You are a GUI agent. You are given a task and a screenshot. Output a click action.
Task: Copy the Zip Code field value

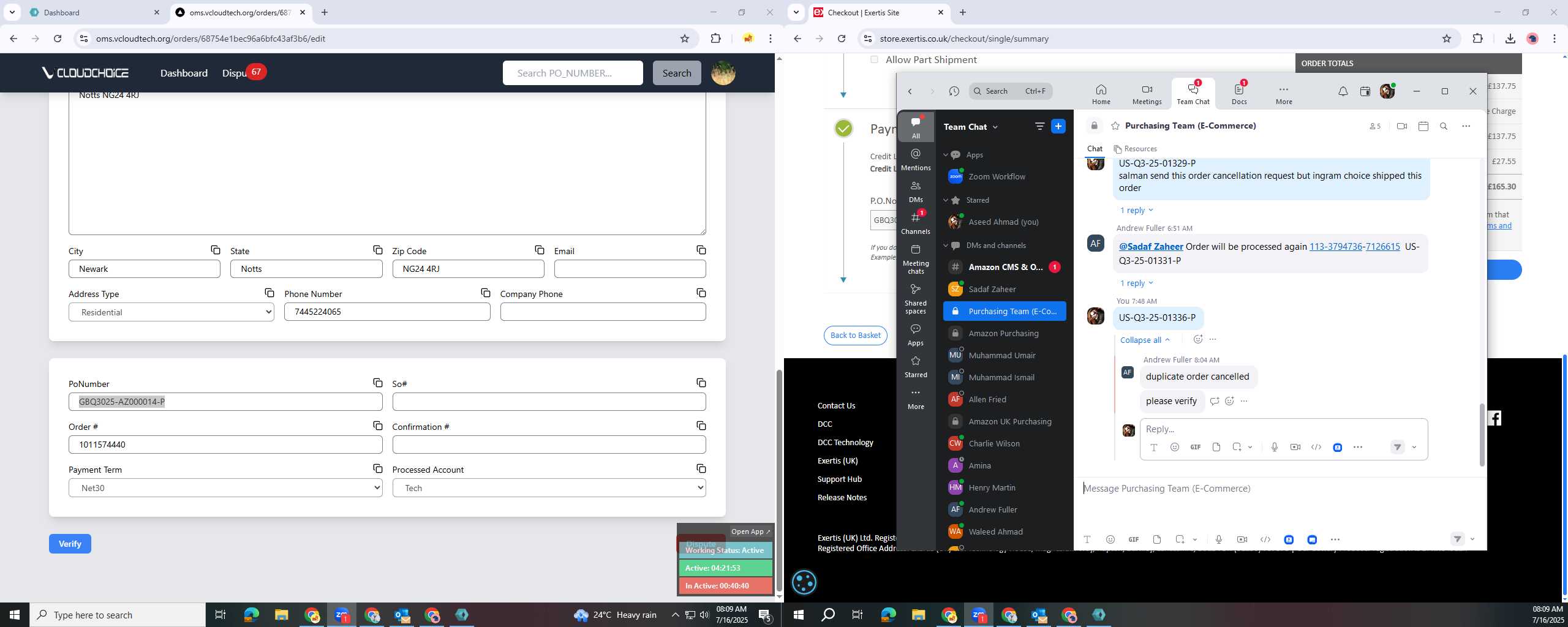coord(539,250)
